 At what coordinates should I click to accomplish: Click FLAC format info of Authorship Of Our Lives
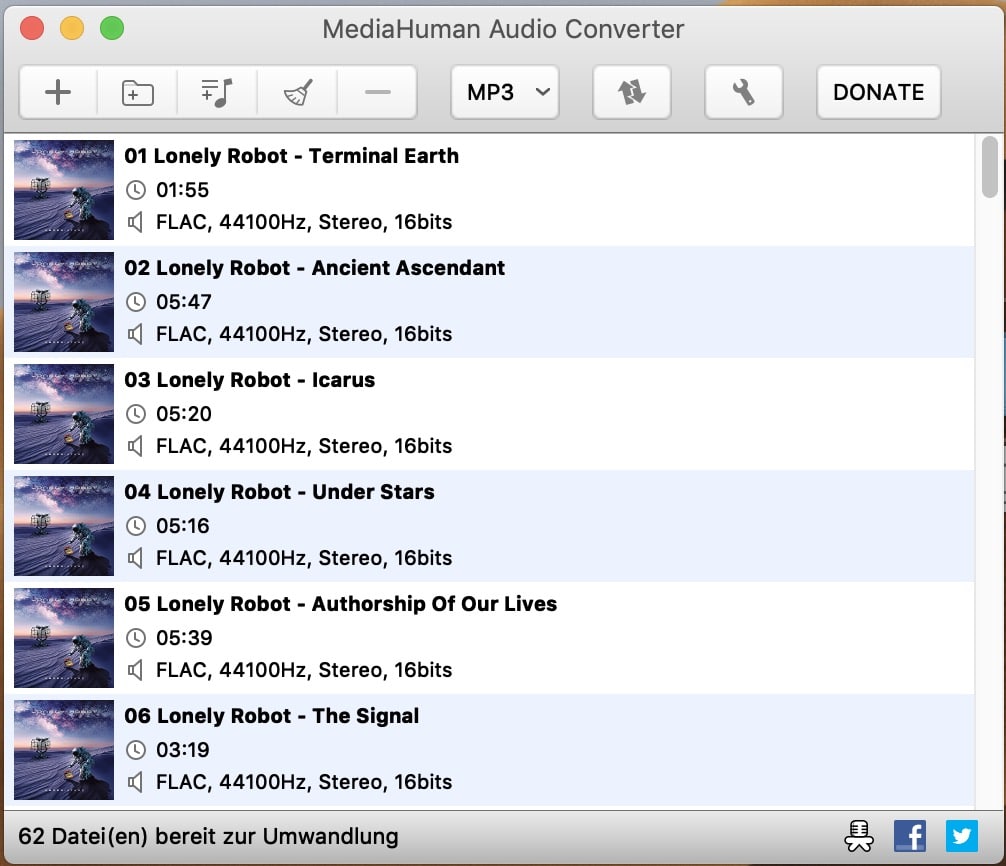coord(304,670)
